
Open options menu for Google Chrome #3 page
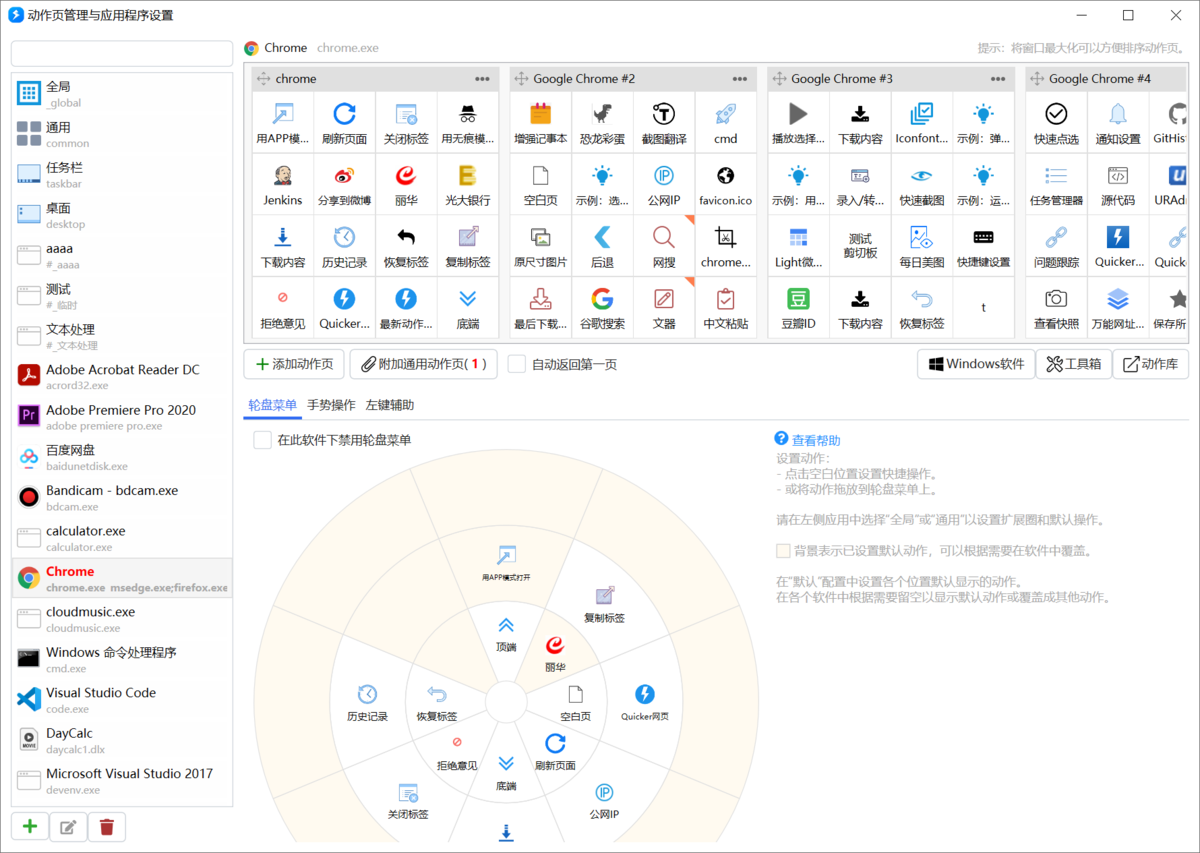click(997, 78)
